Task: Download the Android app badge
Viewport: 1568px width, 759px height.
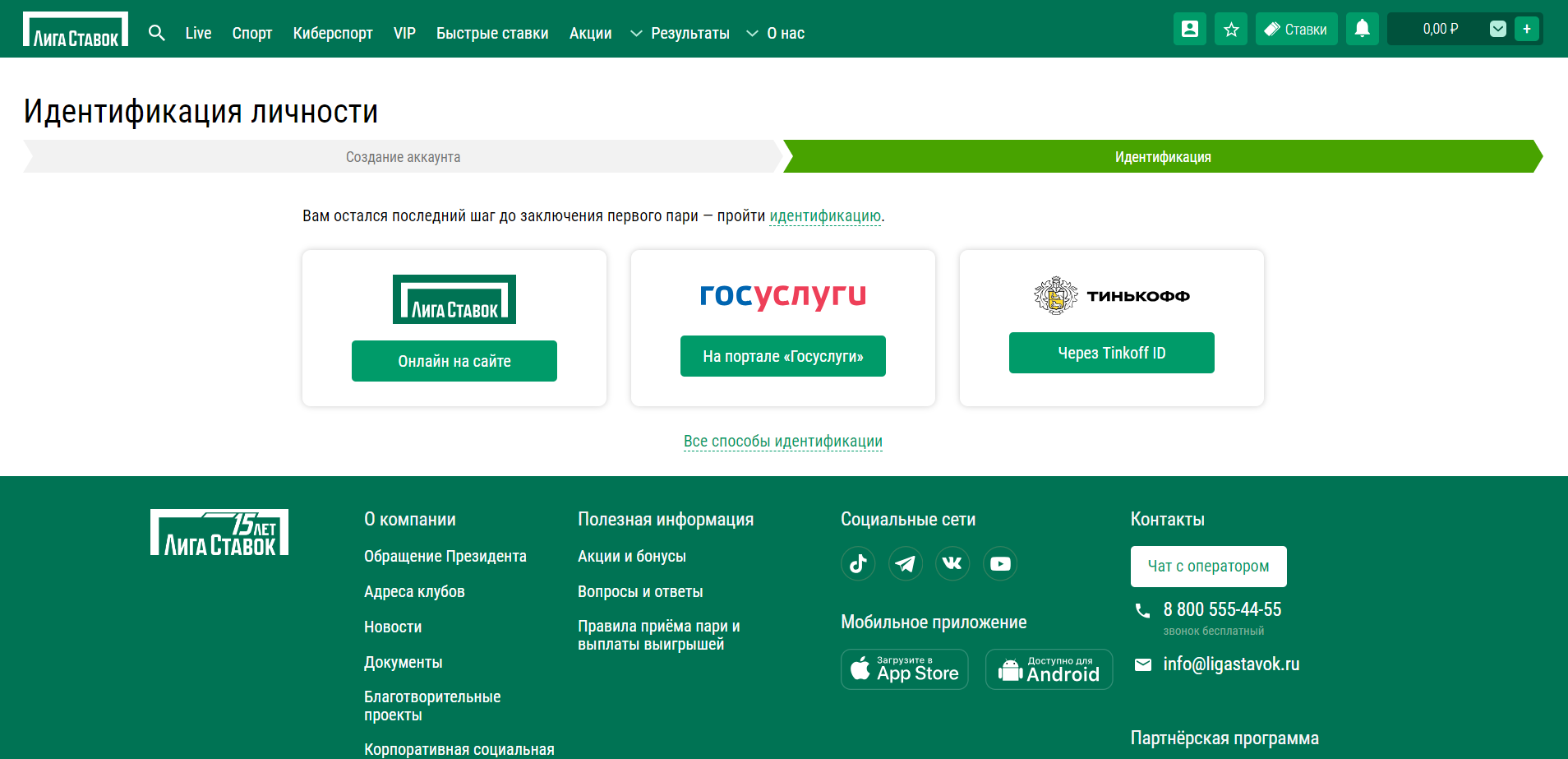Action: tap(1049, 669)
